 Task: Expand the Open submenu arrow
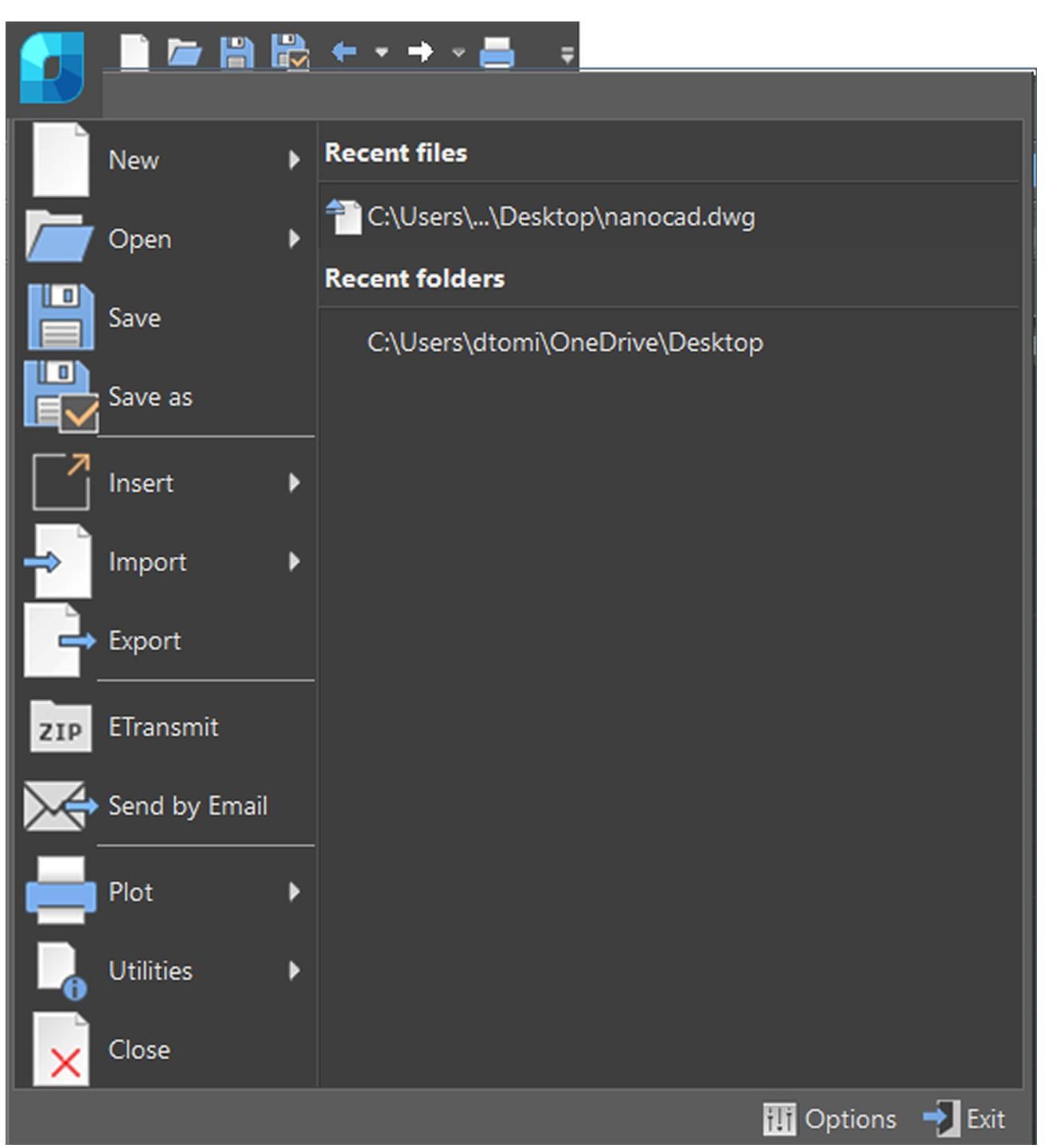click(294, 239)
